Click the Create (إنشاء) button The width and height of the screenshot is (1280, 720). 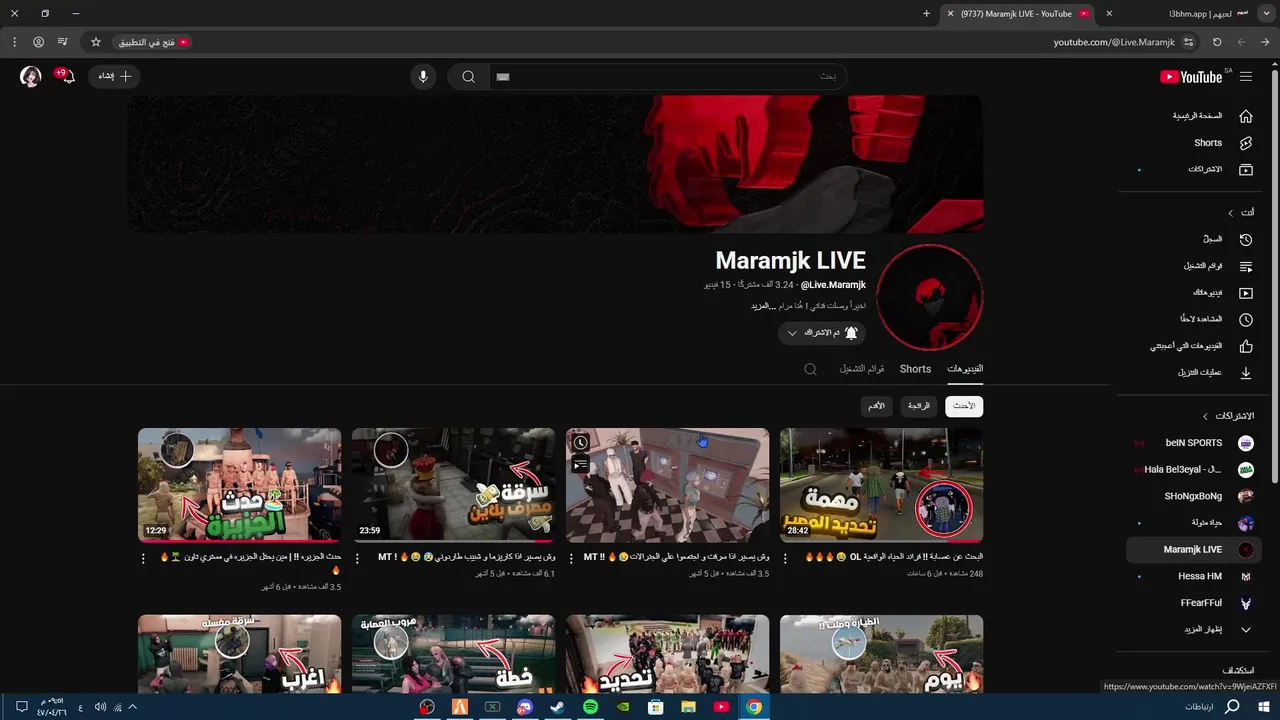(x=112, y=77)
